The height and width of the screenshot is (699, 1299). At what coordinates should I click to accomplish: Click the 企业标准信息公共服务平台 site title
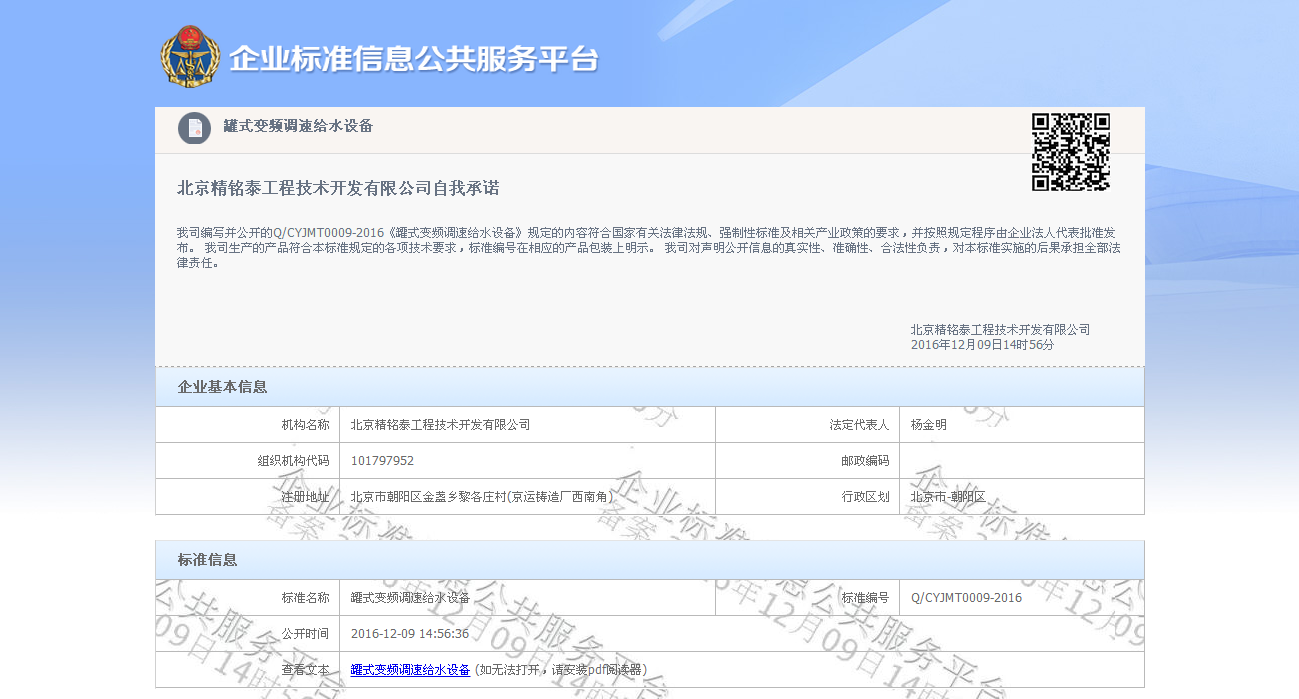414,59
